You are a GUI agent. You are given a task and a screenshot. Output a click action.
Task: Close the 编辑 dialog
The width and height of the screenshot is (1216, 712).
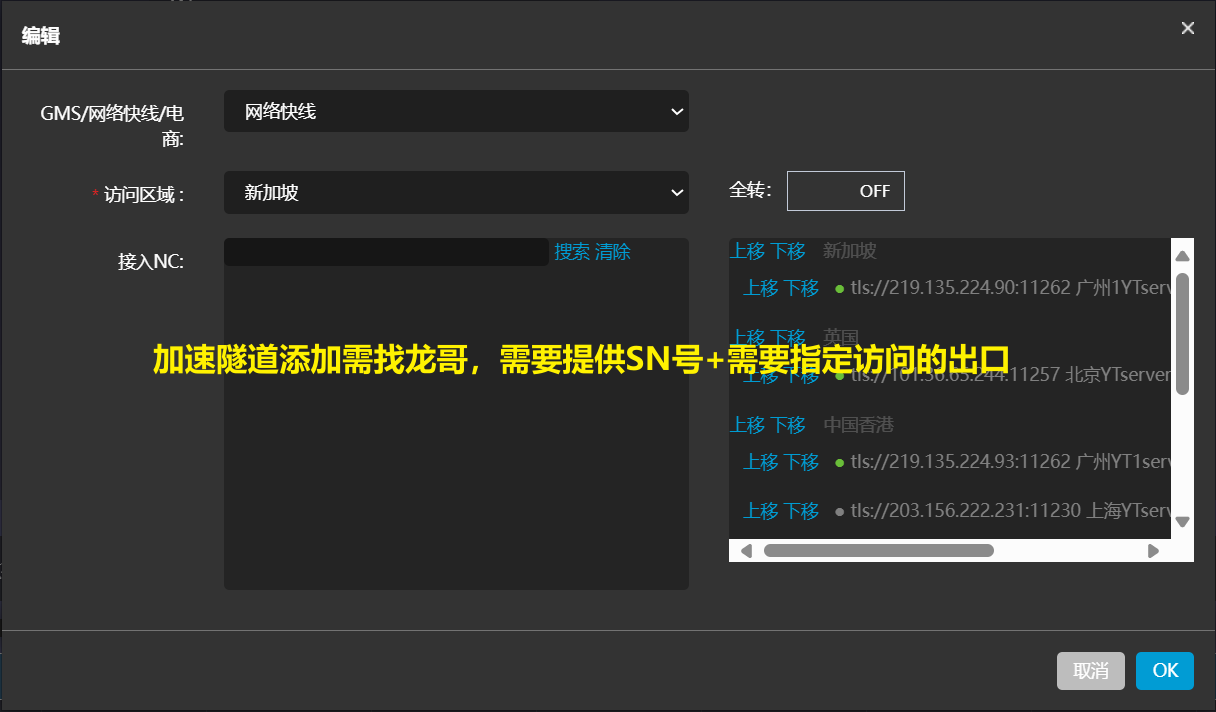[x=1187, y=28]
